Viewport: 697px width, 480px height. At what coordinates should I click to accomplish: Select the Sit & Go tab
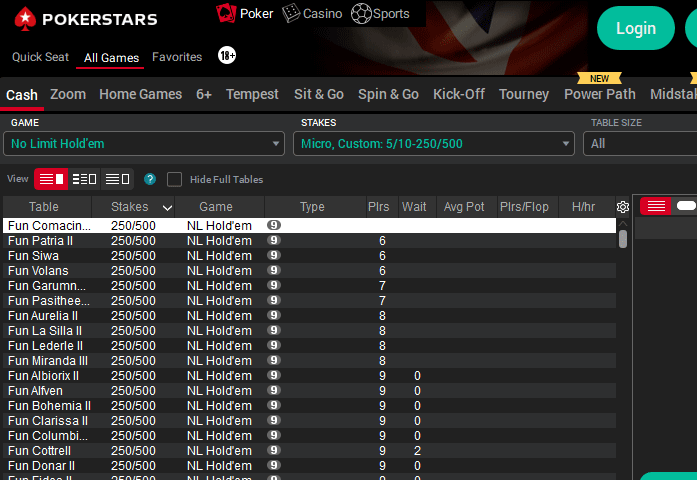tap(319, 94)
